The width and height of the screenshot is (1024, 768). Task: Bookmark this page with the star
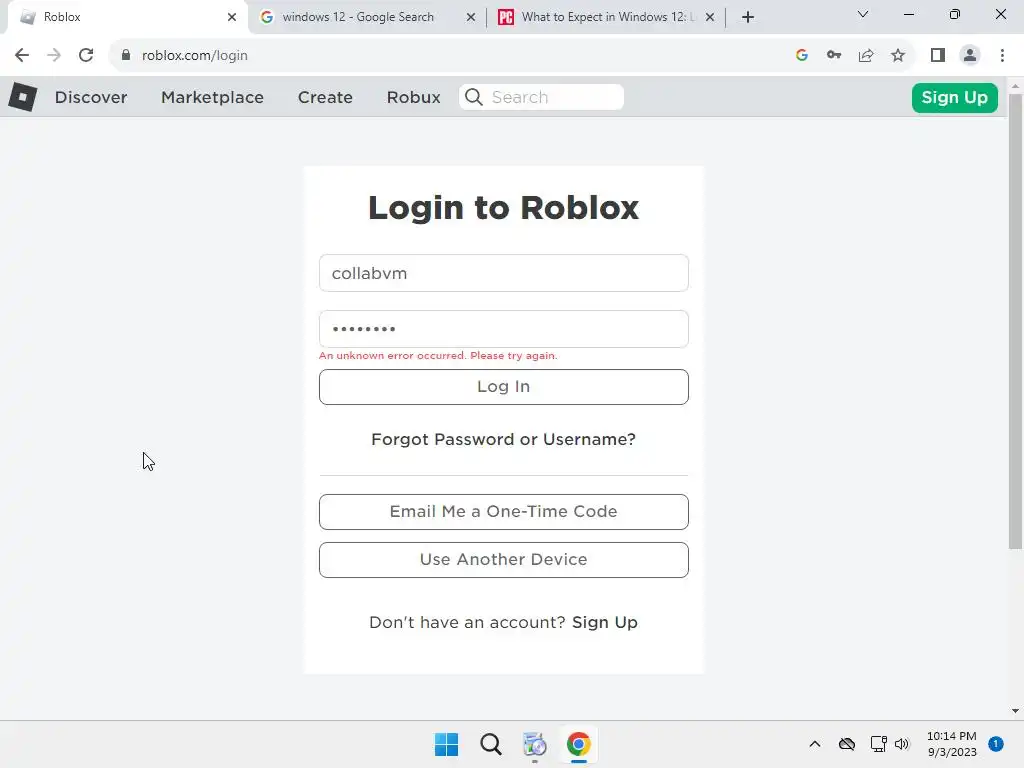(x=898, y=56)
